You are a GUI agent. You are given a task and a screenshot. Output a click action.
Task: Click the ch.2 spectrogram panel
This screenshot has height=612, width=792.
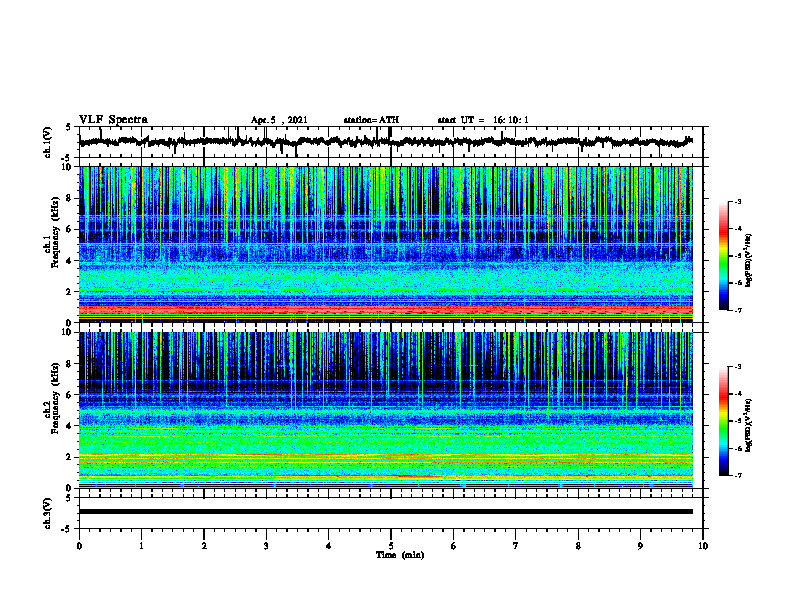[385, 410]
